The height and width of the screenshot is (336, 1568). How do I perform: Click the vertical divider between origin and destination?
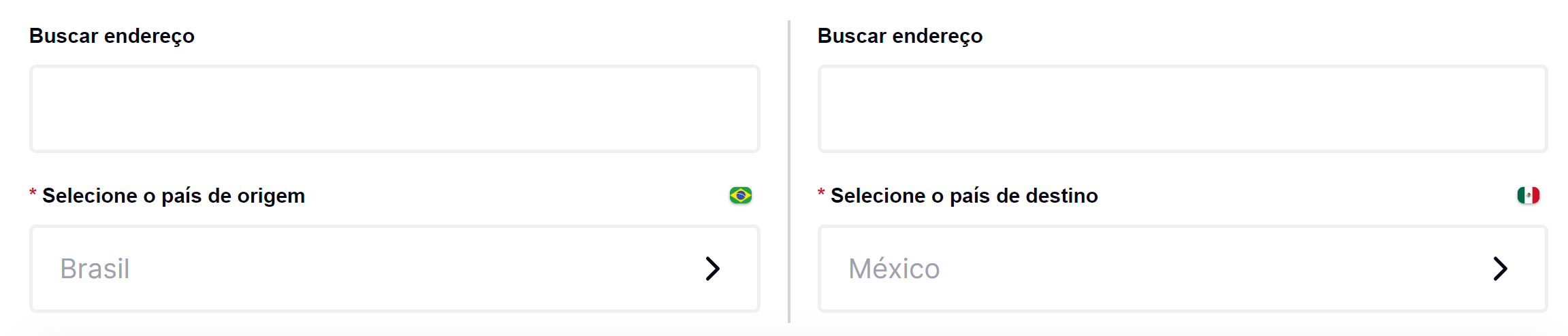pos(789,171)
